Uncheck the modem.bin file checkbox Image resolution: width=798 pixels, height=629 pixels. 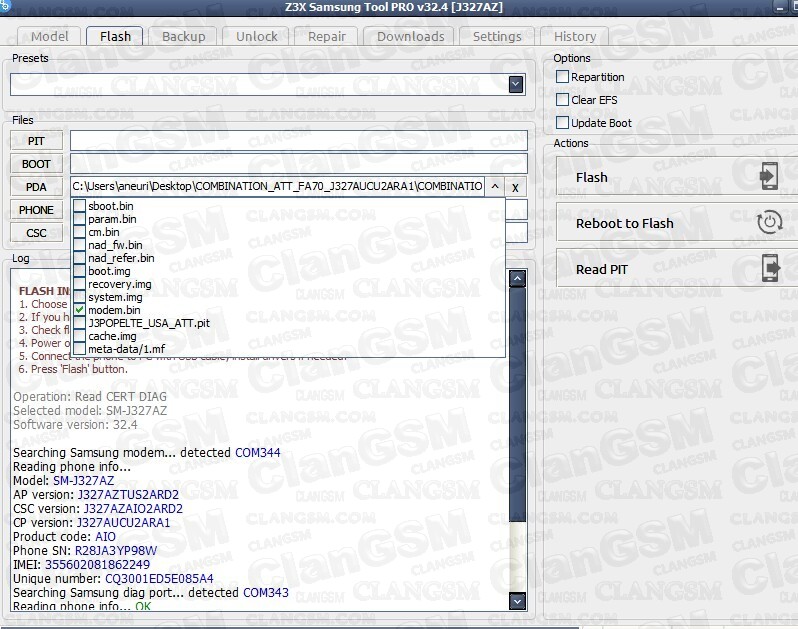(79, 310)
